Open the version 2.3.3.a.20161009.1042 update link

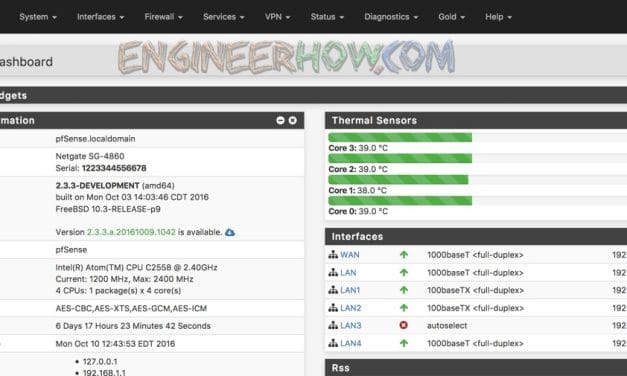[131, 232]
